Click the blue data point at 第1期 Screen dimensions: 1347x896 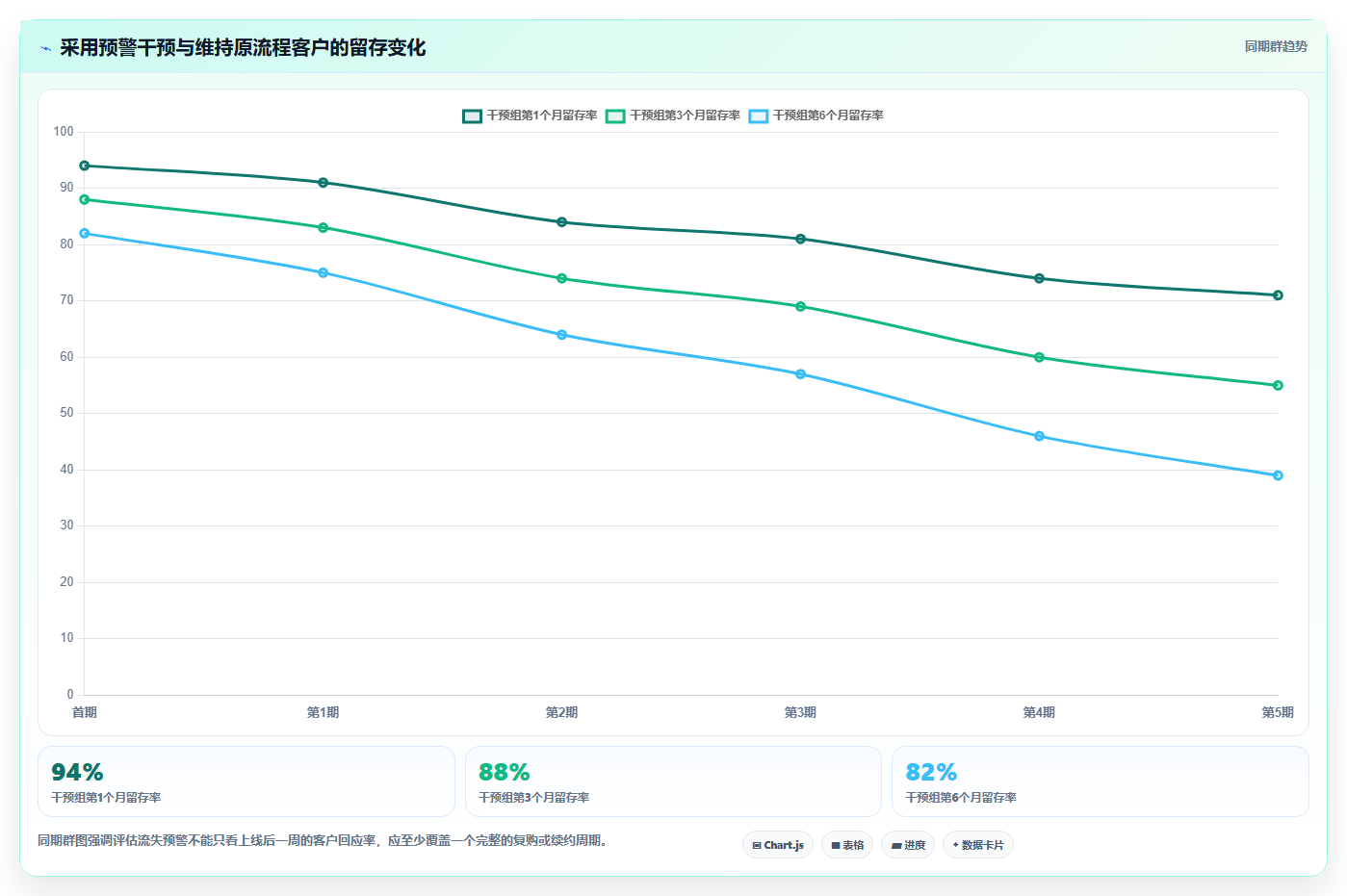[324, 272]
